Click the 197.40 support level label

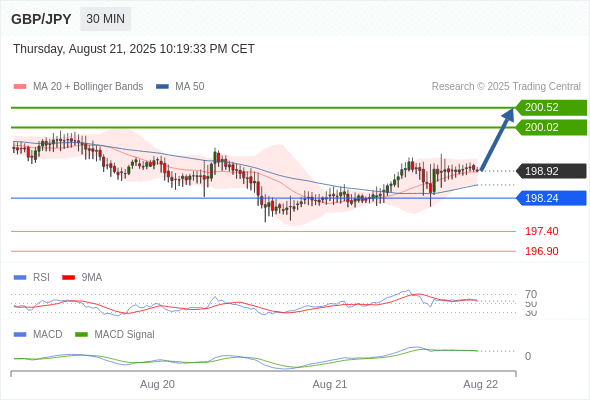pyautogui.click(x=541, y=231)
